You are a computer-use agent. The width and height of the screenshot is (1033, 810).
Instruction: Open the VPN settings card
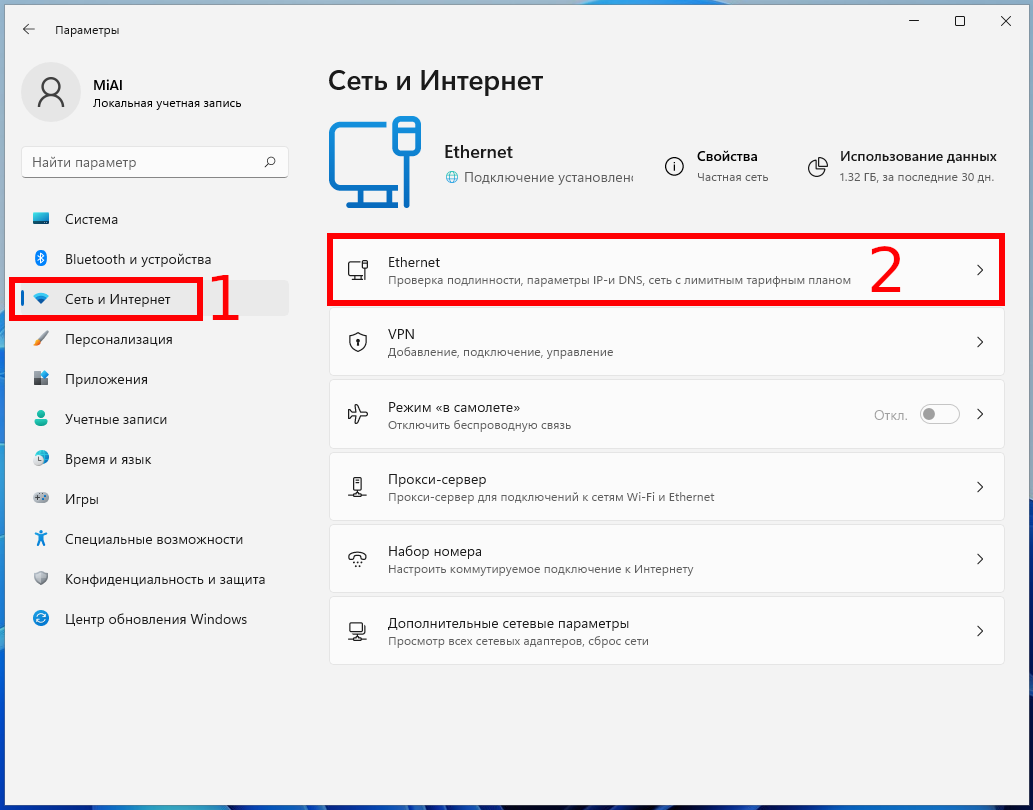click(x=667, y=342)
